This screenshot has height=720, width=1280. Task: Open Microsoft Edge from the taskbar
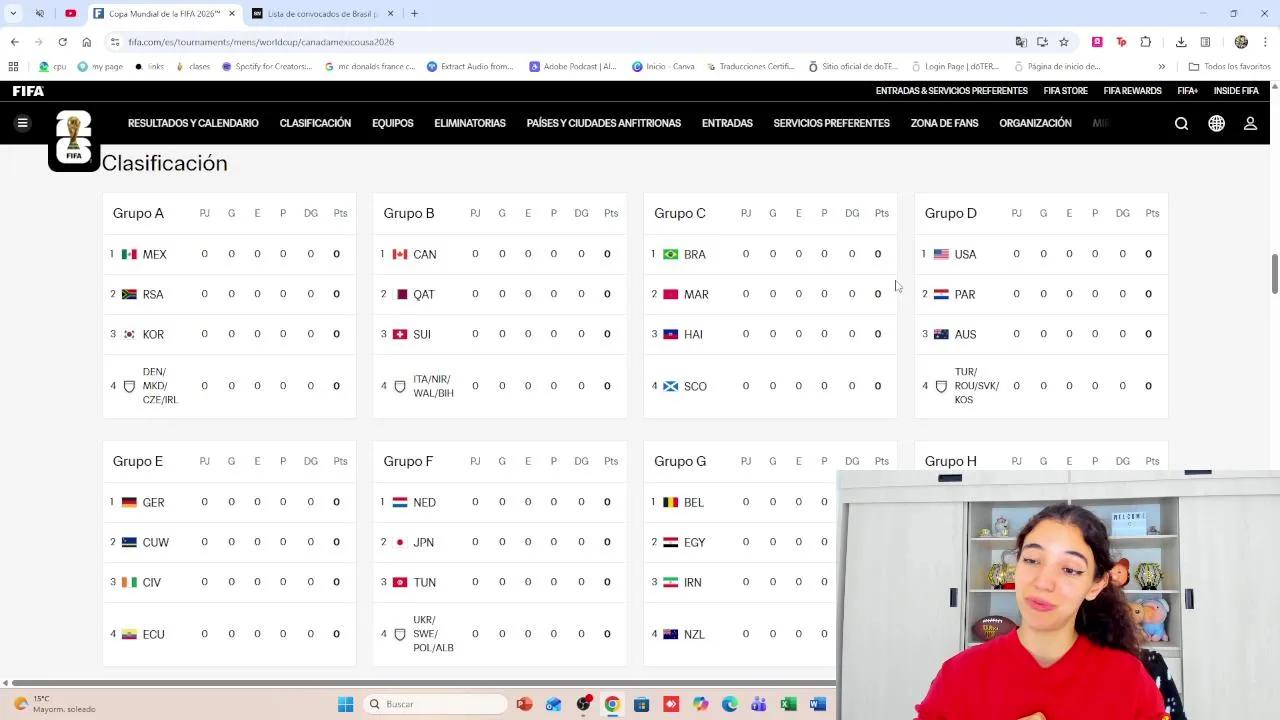pos(729,704)
